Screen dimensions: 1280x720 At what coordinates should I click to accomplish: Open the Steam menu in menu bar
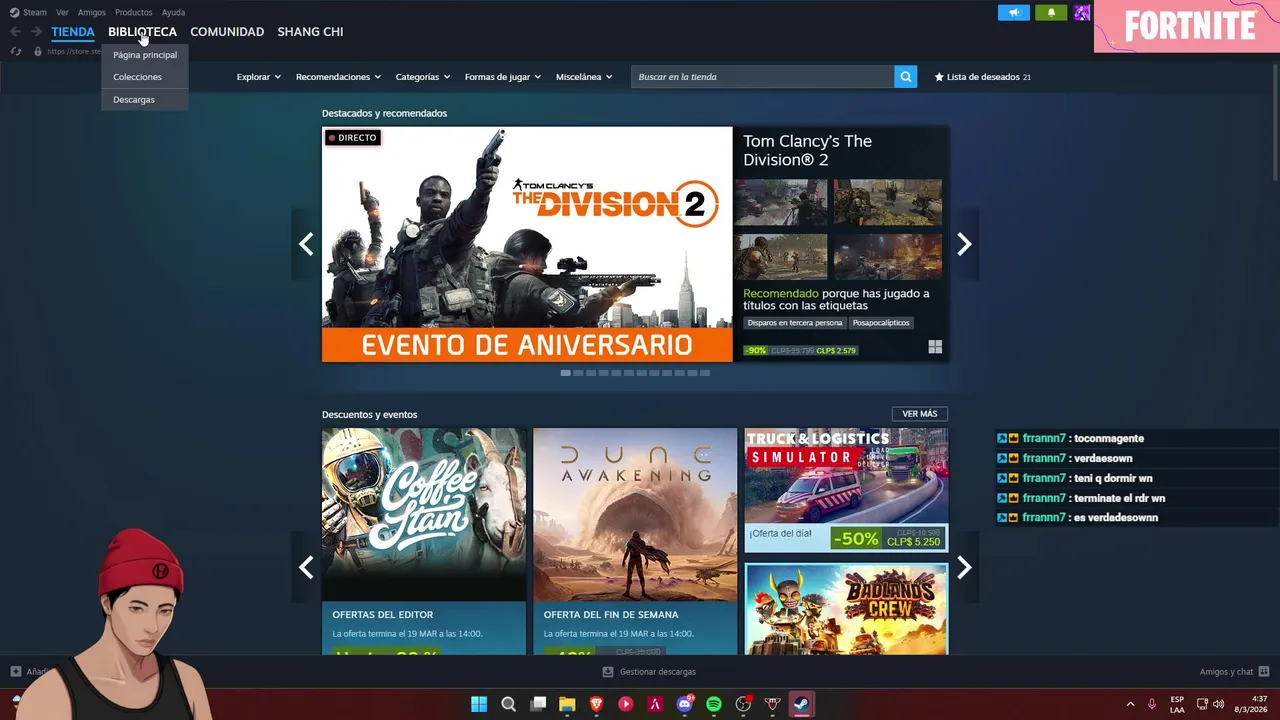click(x=28, y=13)
